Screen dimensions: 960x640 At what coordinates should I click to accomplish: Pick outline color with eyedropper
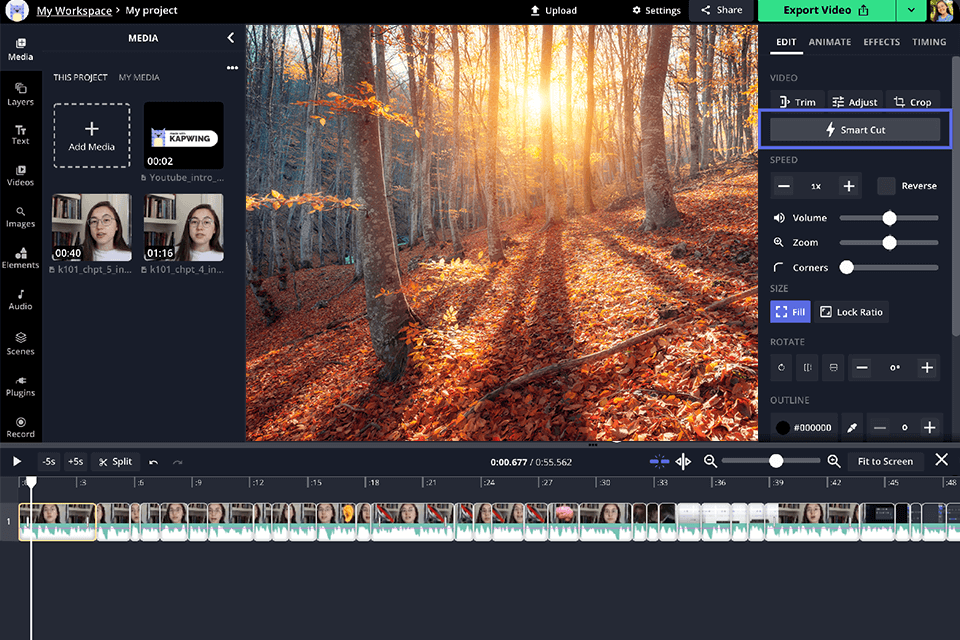click(x=852, y=427)
